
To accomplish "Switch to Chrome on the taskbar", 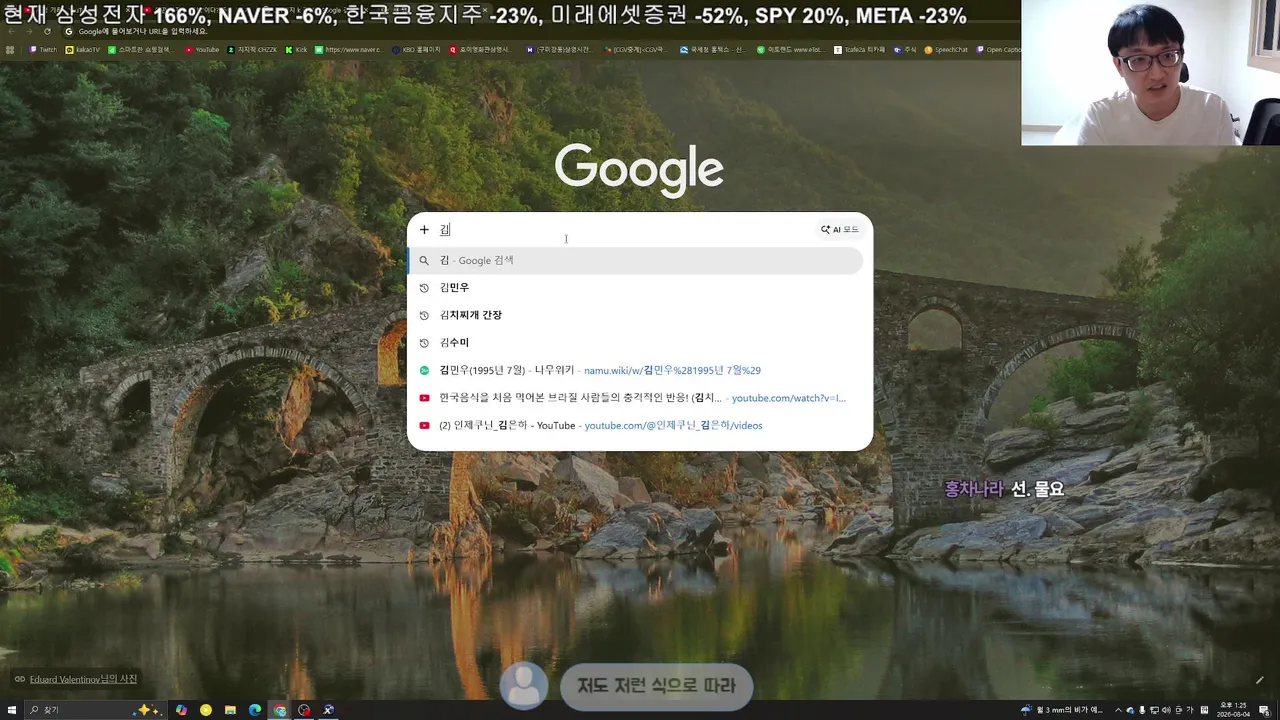I will (x=280, y=710).
